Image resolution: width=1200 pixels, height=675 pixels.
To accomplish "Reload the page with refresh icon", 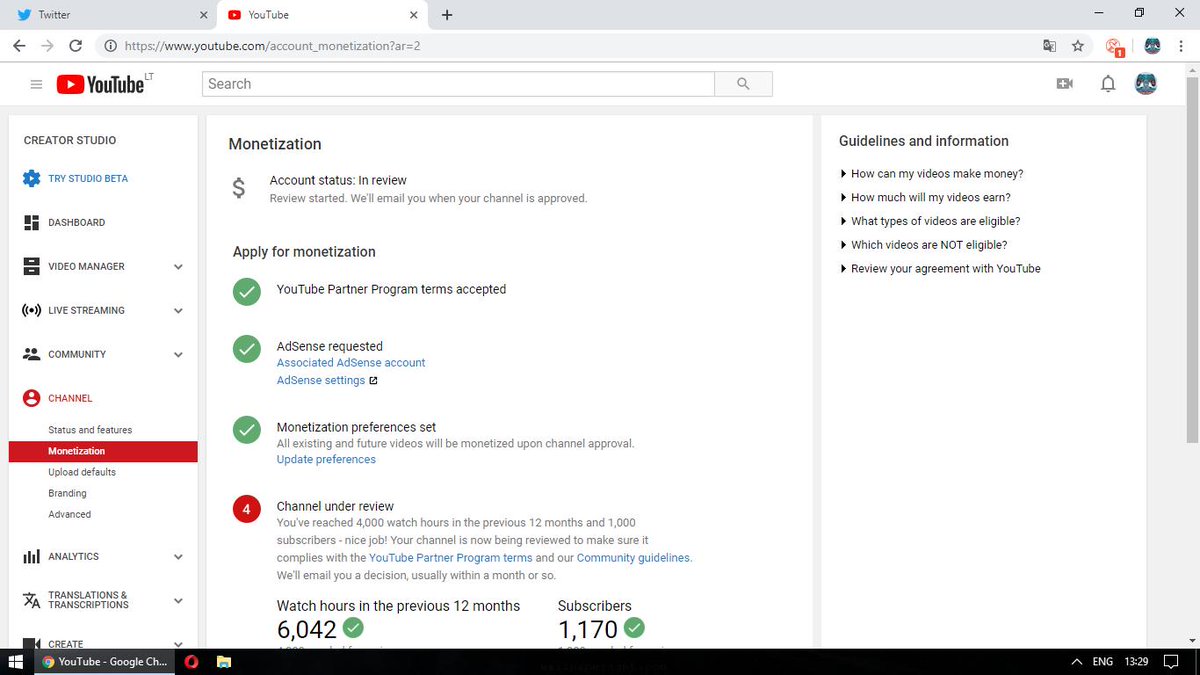I will (76, 46).
